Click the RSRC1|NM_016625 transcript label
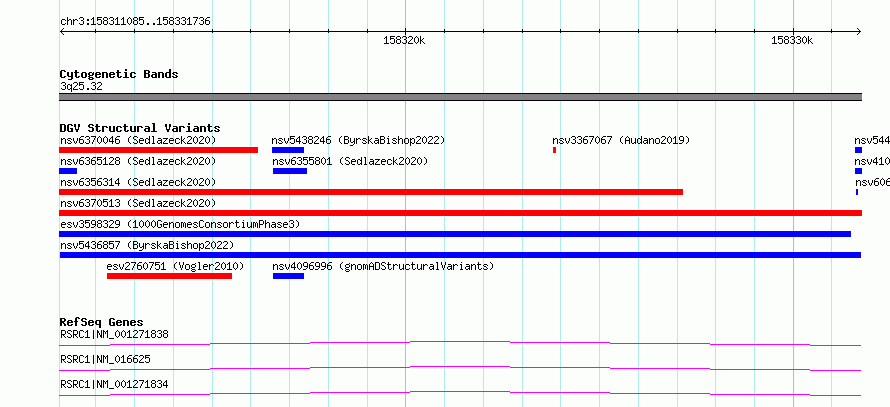 (x=105, y=359)
